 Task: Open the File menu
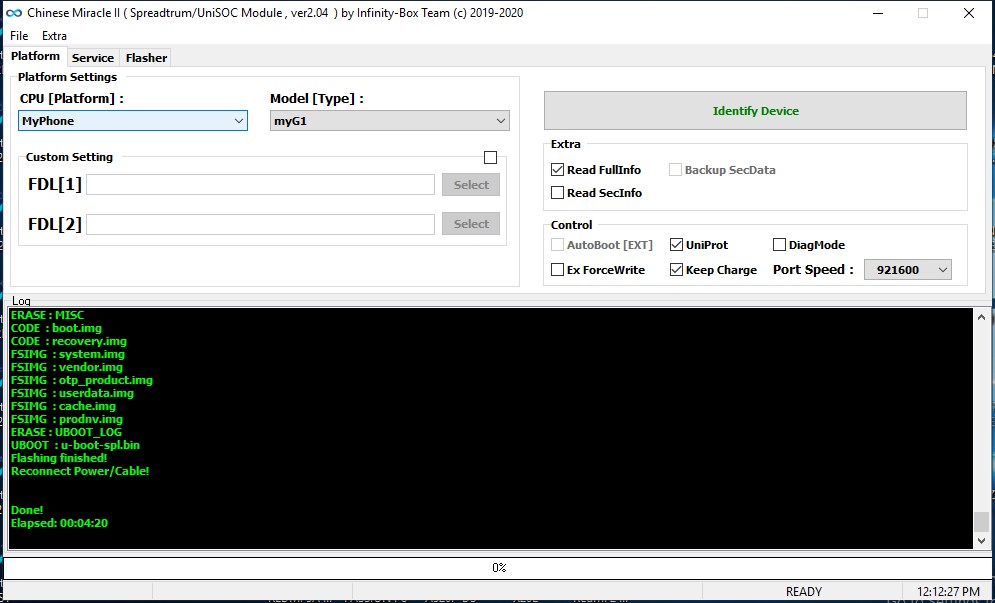point(19,36)
